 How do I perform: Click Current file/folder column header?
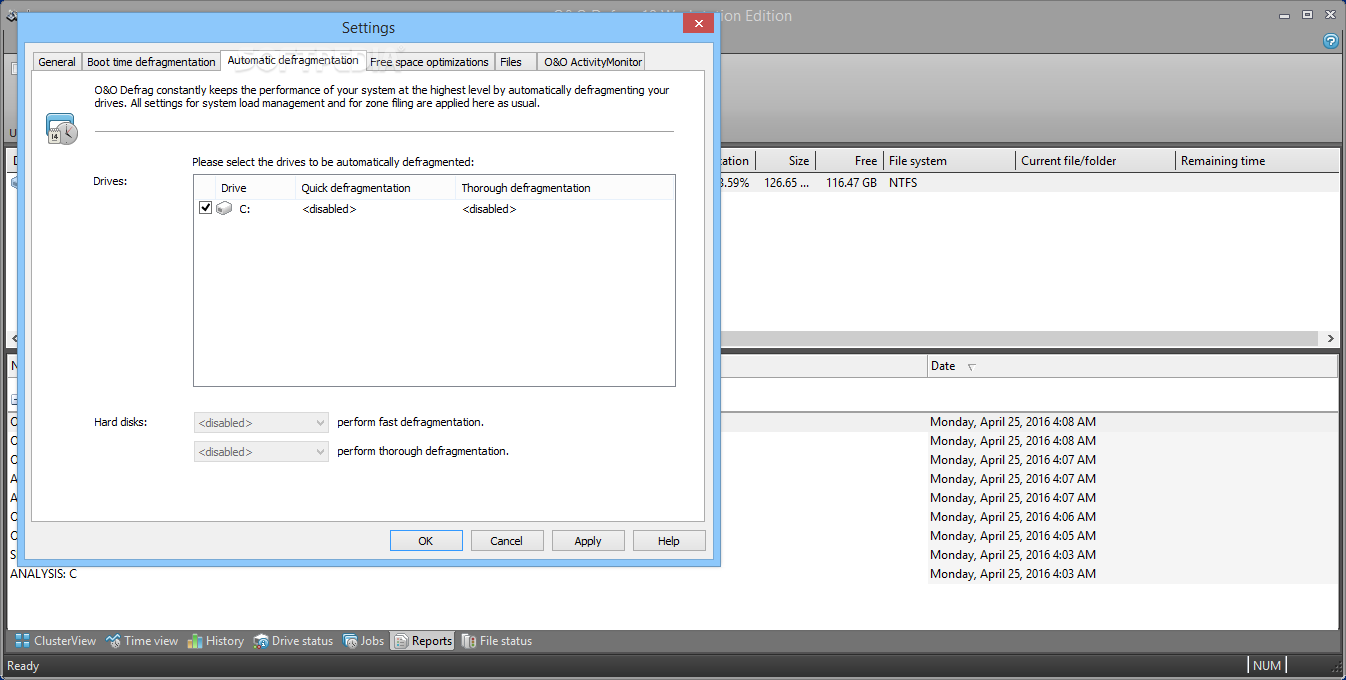(x=1096, y=161)
